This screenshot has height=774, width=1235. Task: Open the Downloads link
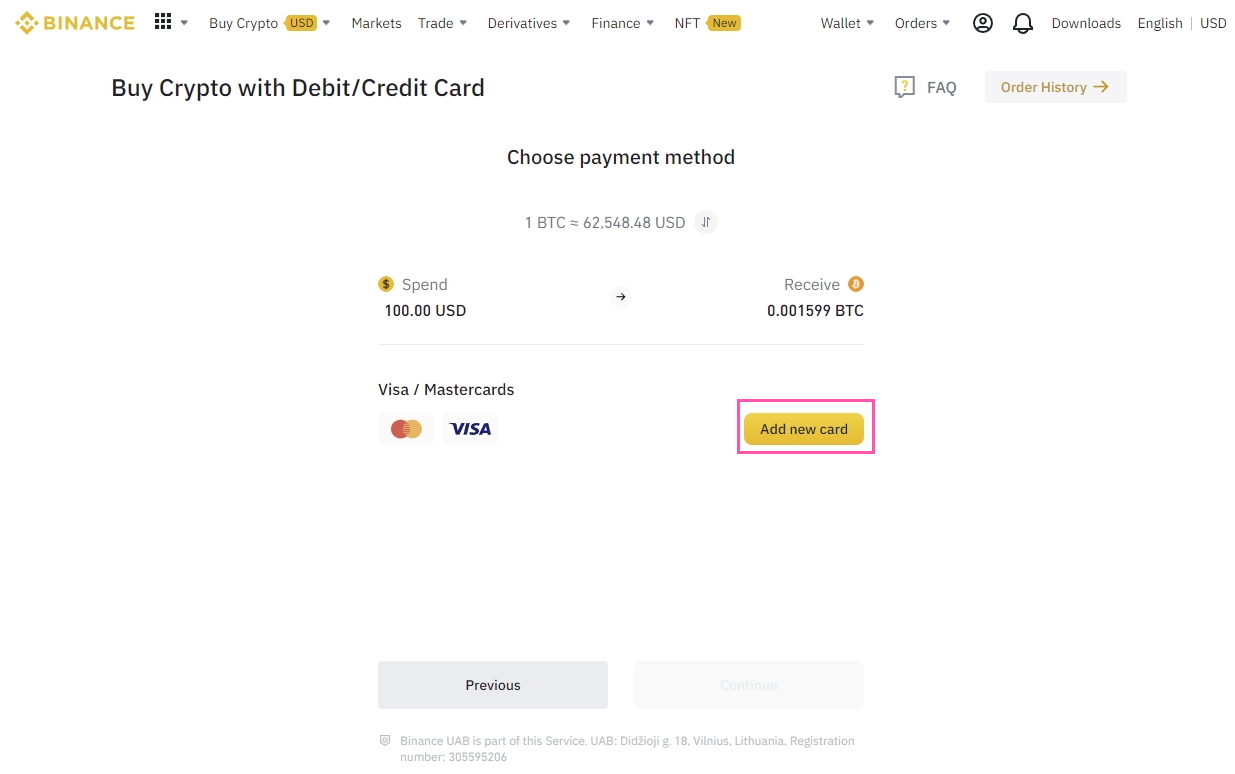click(x=1086, y=23)
